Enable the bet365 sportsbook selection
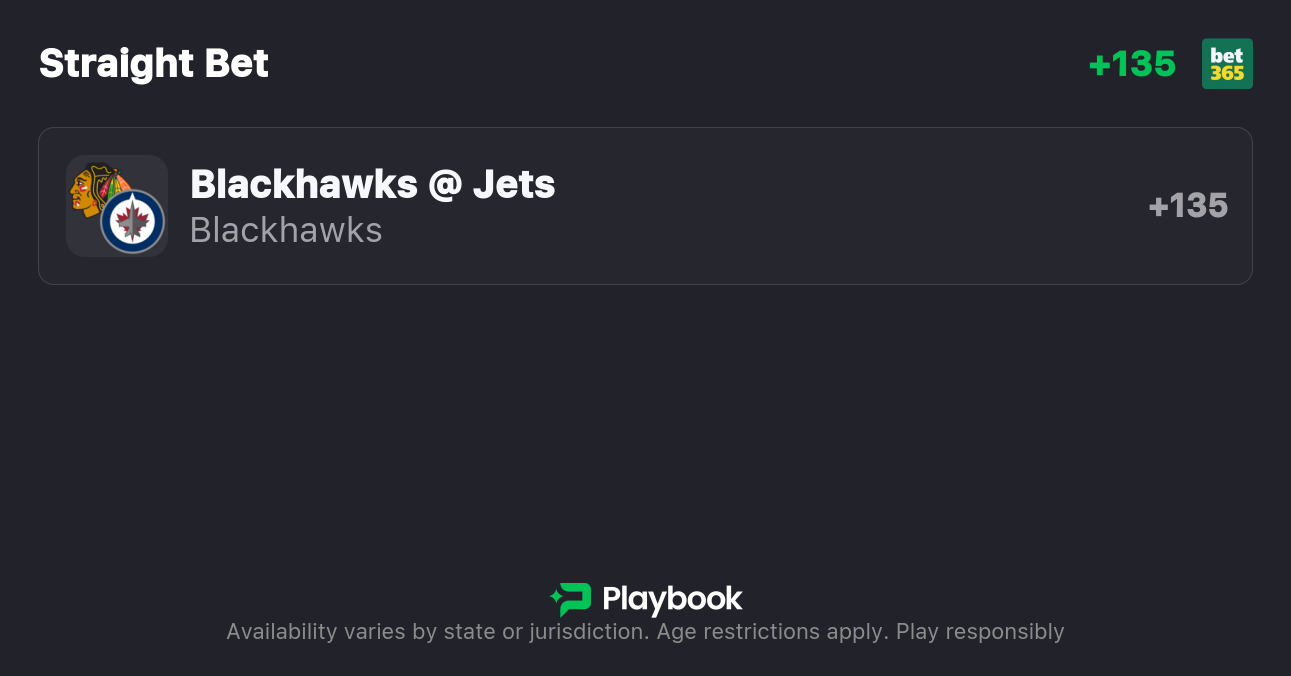1291x676 pixels. click(1227, 63)
